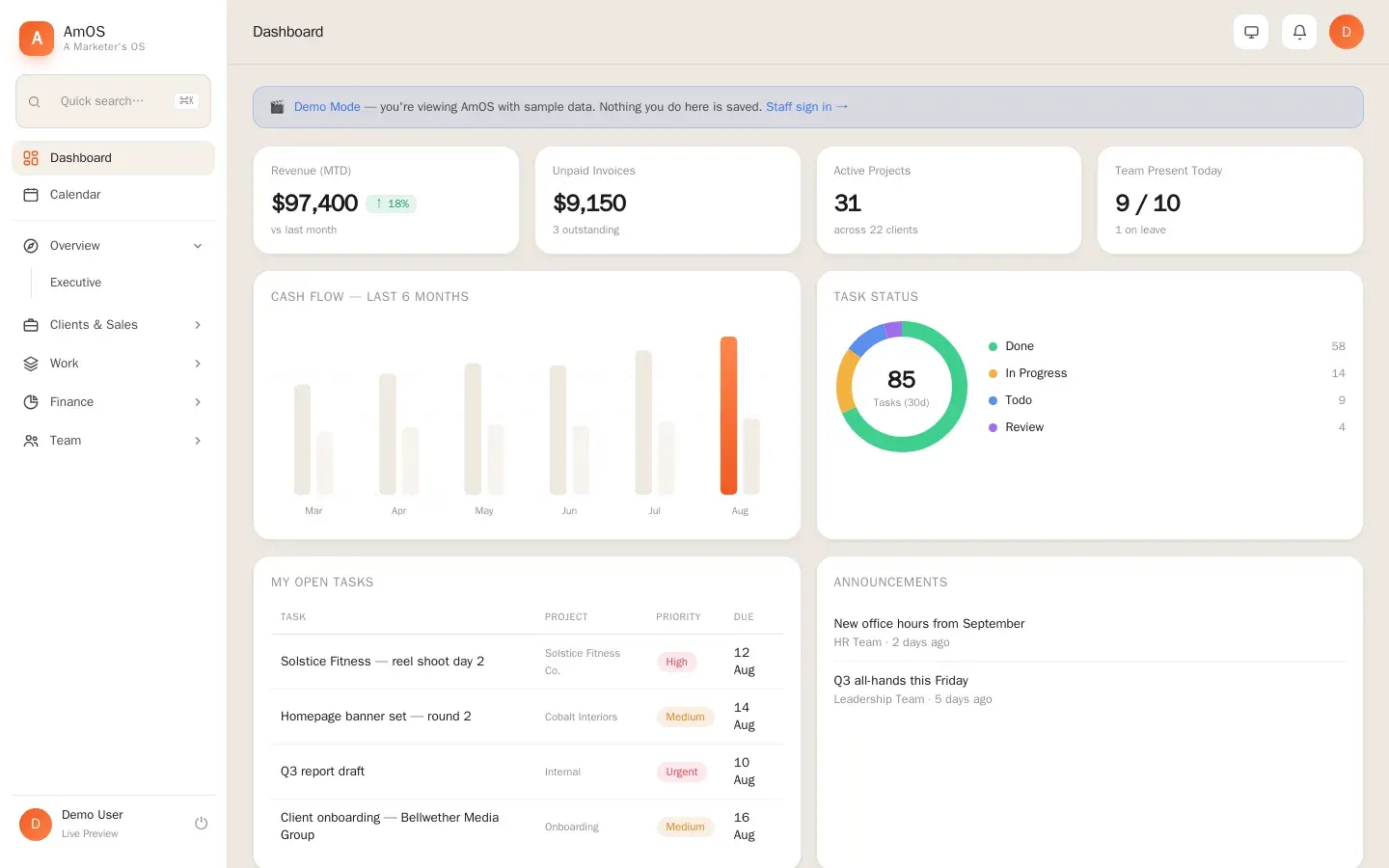Viewport: 1389px width, 868px height.
Task: Click the monitor display icon in header
Action: 1251,32
